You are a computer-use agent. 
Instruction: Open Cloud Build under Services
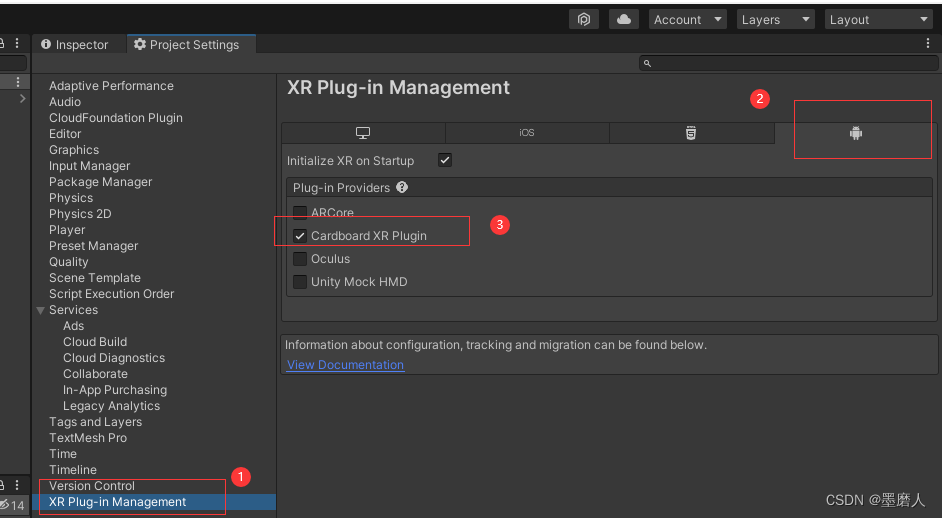click(x=95, y=342)
